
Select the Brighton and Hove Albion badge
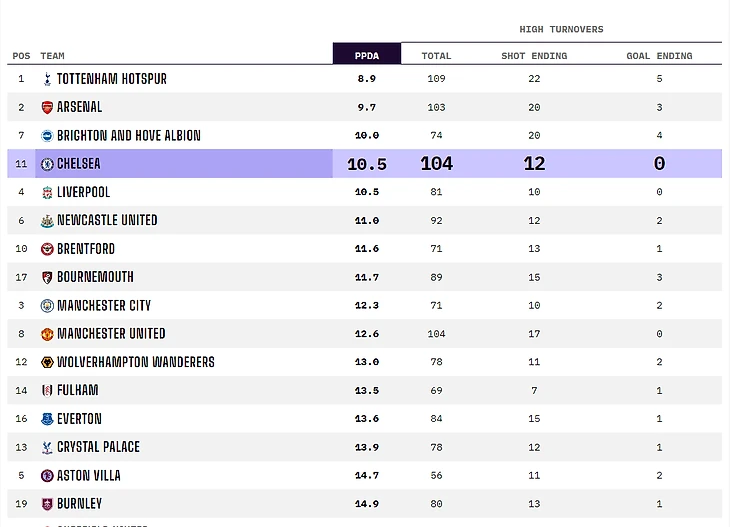(x=47, y=135)
